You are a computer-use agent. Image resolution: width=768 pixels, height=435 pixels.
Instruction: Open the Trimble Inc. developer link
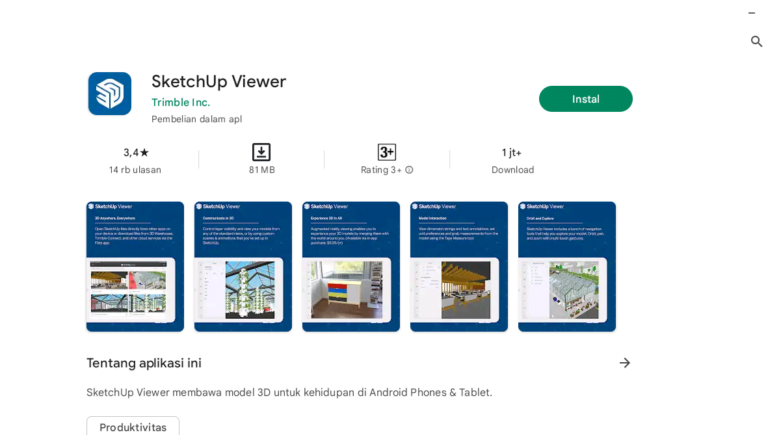(180, 102)
